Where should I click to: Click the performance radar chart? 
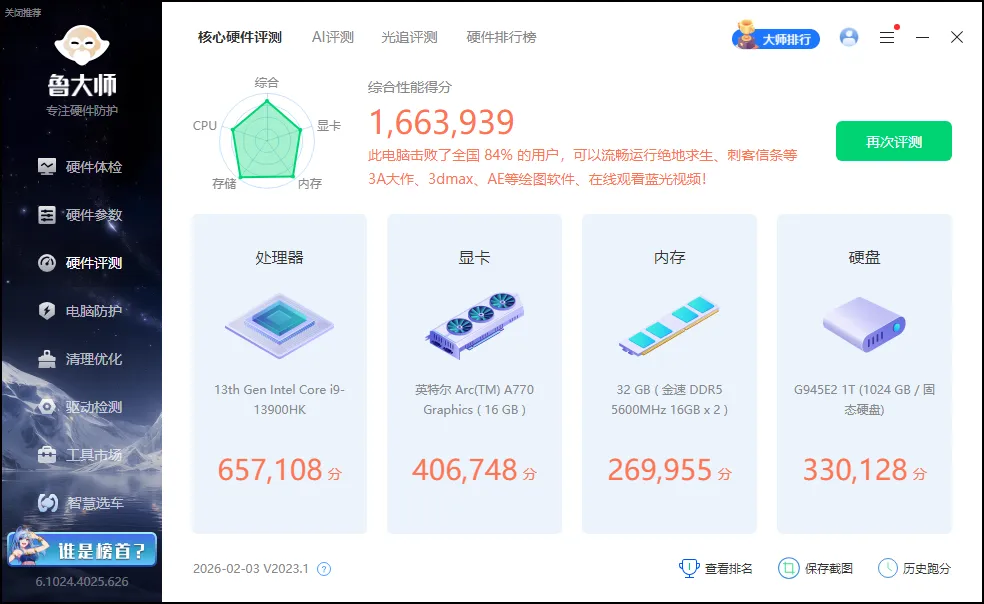(267, 139)
